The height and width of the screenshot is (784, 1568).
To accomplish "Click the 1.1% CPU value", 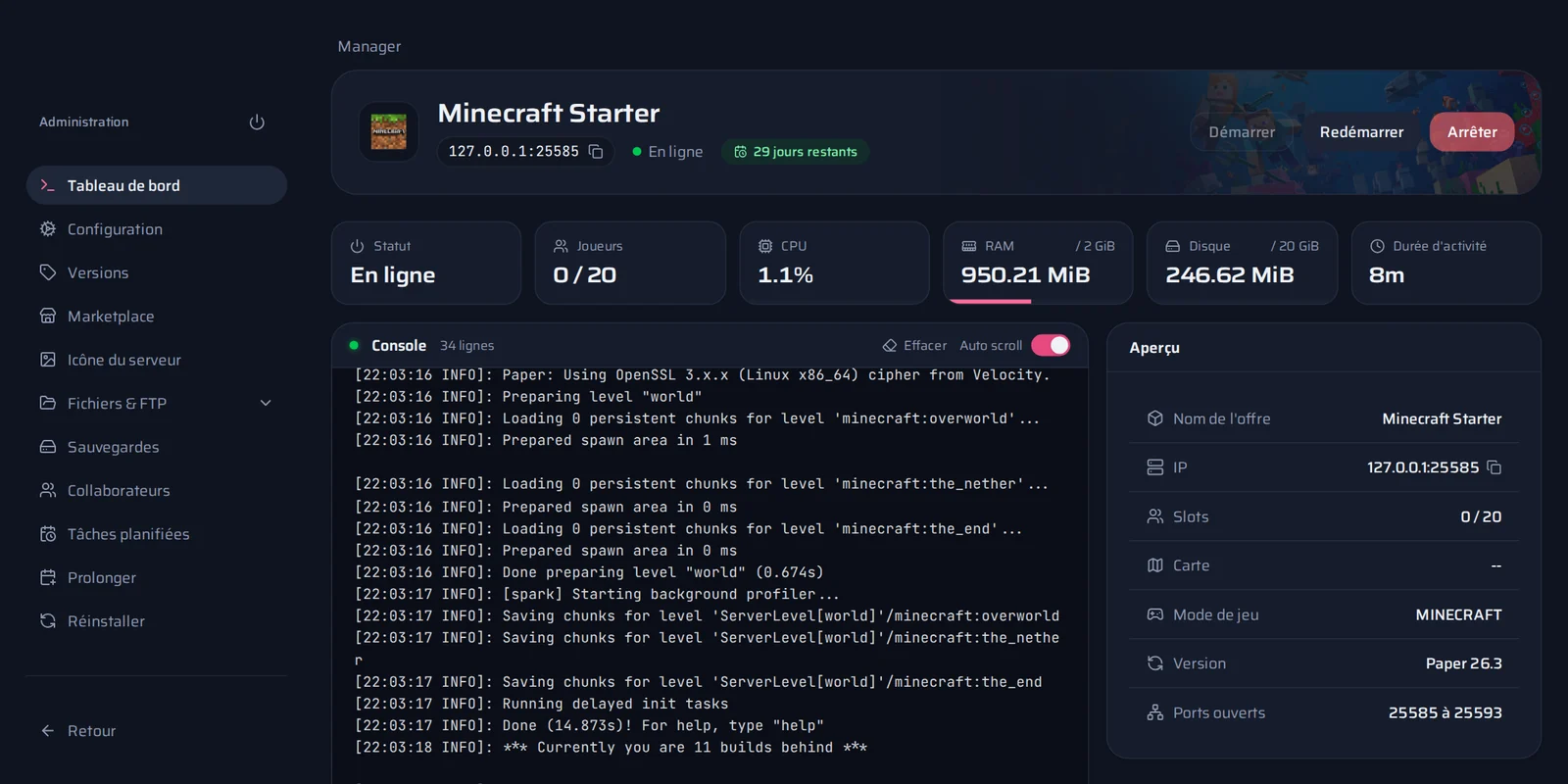I will [x=786, y=275].
